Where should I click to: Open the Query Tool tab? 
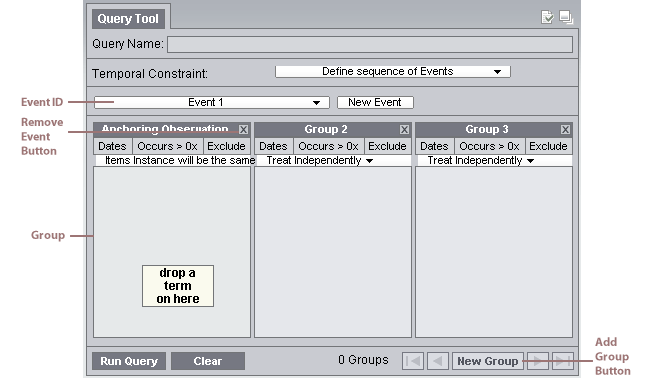click(x=128, y=19)
